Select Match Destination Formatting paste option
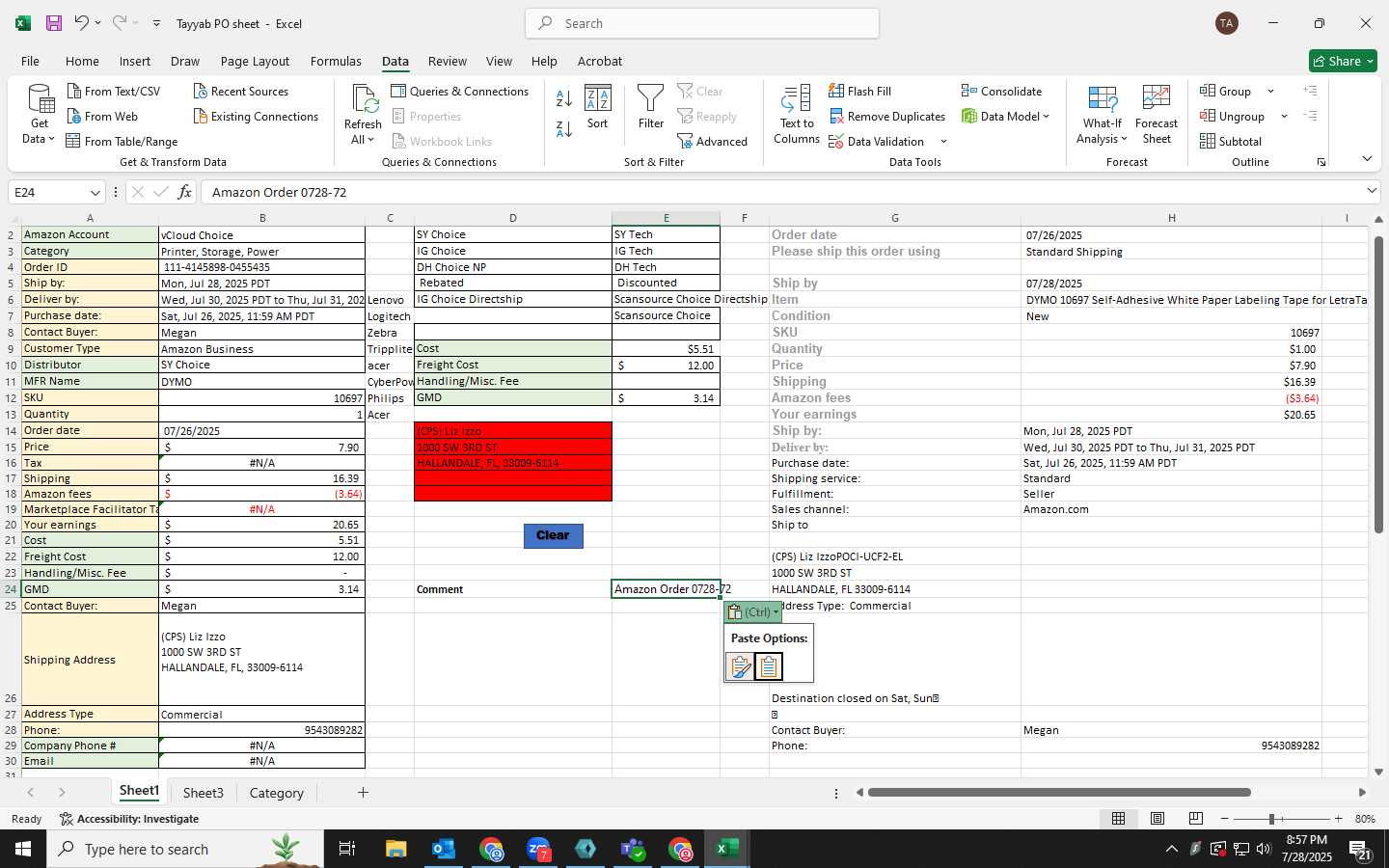This screenshot has height=868, width=1389. [769, 666]
